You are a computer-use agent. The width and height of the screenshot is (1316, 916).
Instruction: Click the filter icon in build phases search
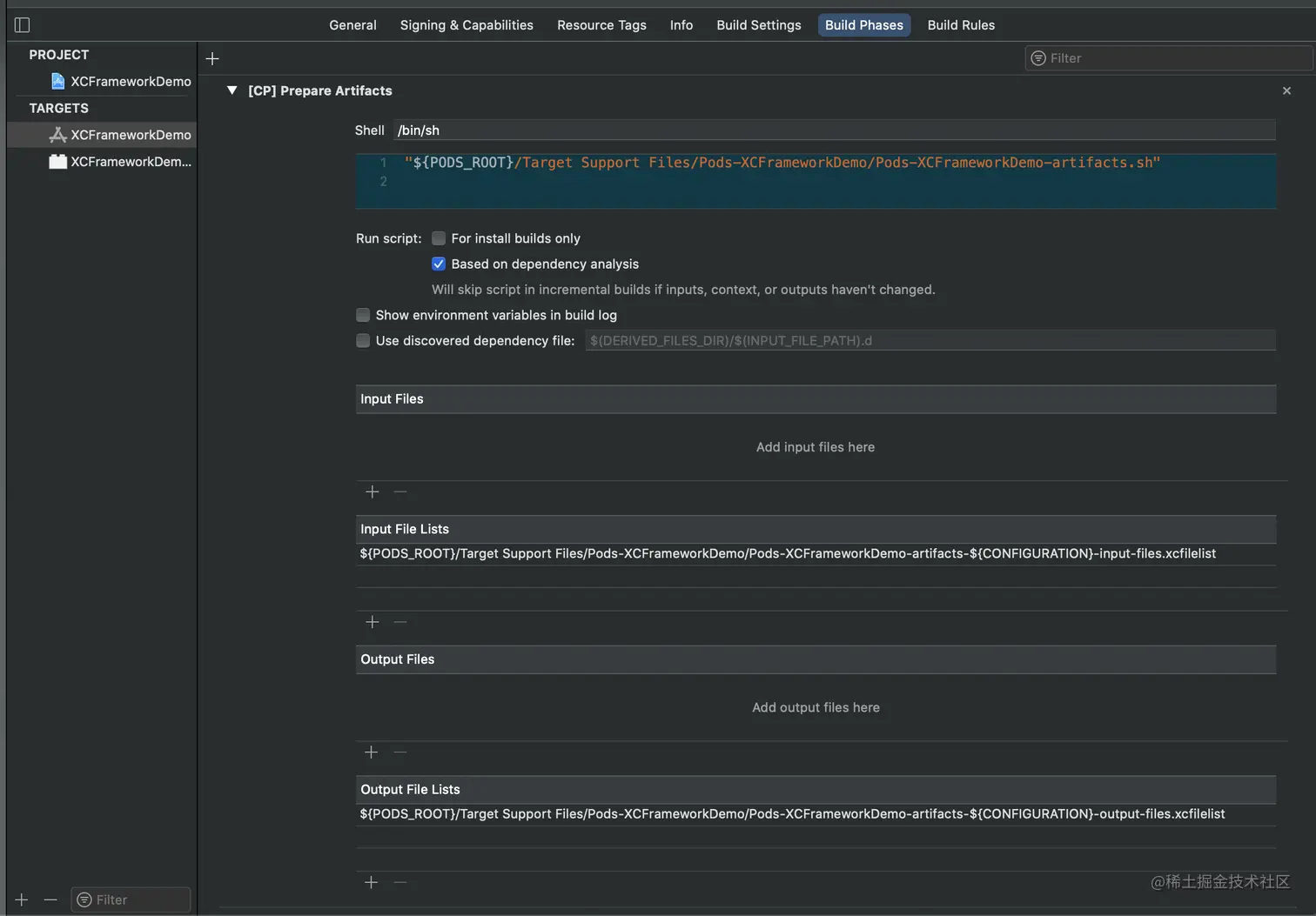click(1038, 58)
